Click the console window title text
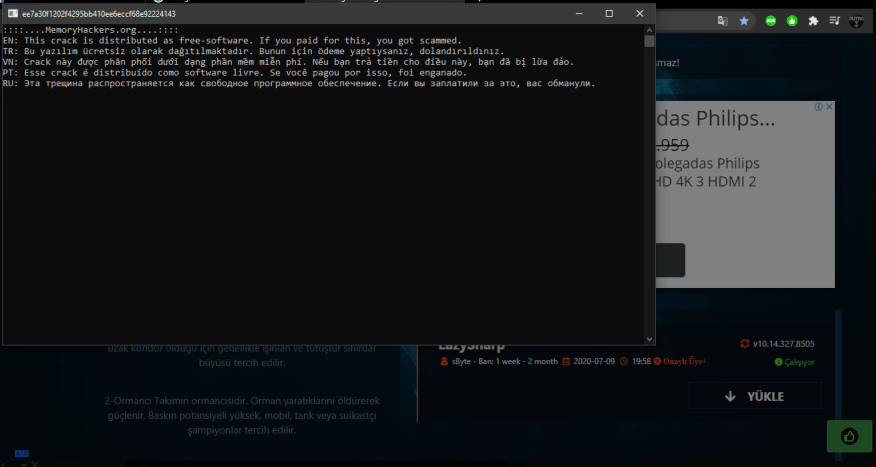This screenshot has width=876, height=467. [99, 13]
